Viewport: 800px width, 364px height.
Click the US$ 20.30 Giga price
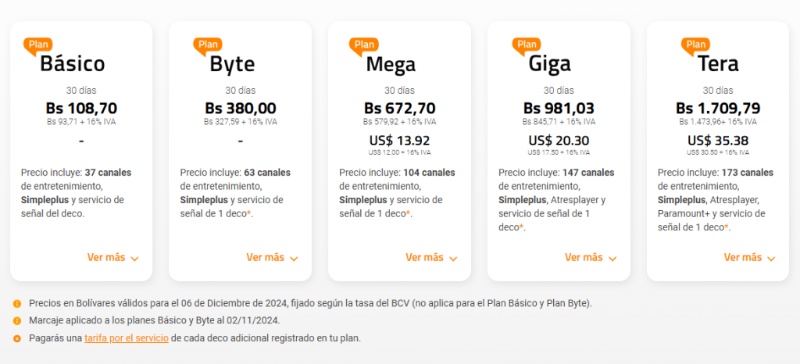pos(559,140)
